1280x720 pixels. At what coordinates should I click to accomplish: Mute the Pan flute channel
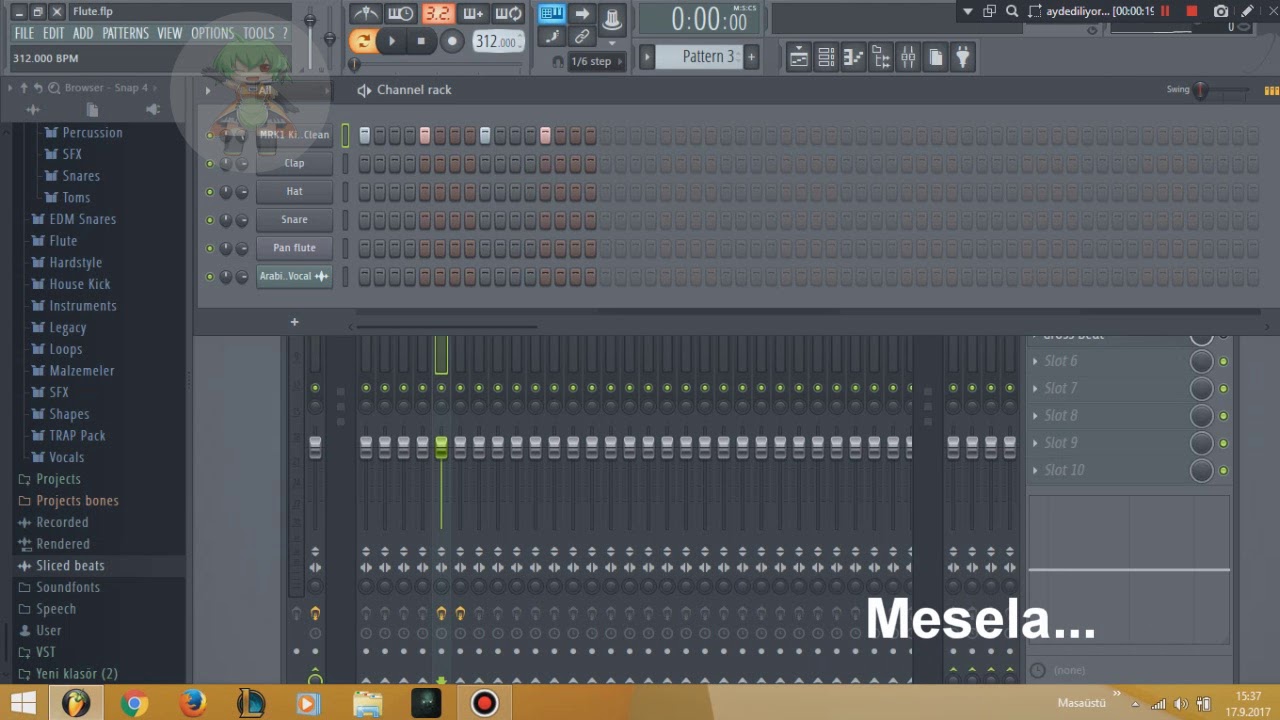[x=210, y=247]
